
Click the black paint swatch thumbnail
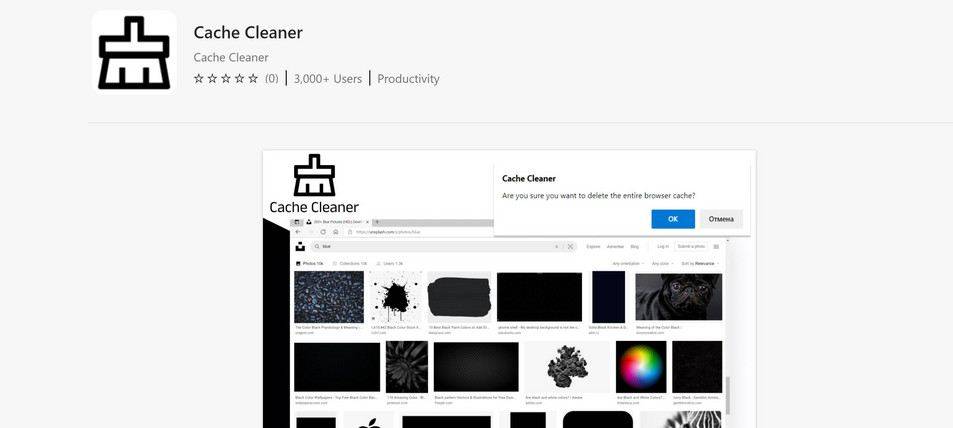pyautogui.click(x=459, y=297)
